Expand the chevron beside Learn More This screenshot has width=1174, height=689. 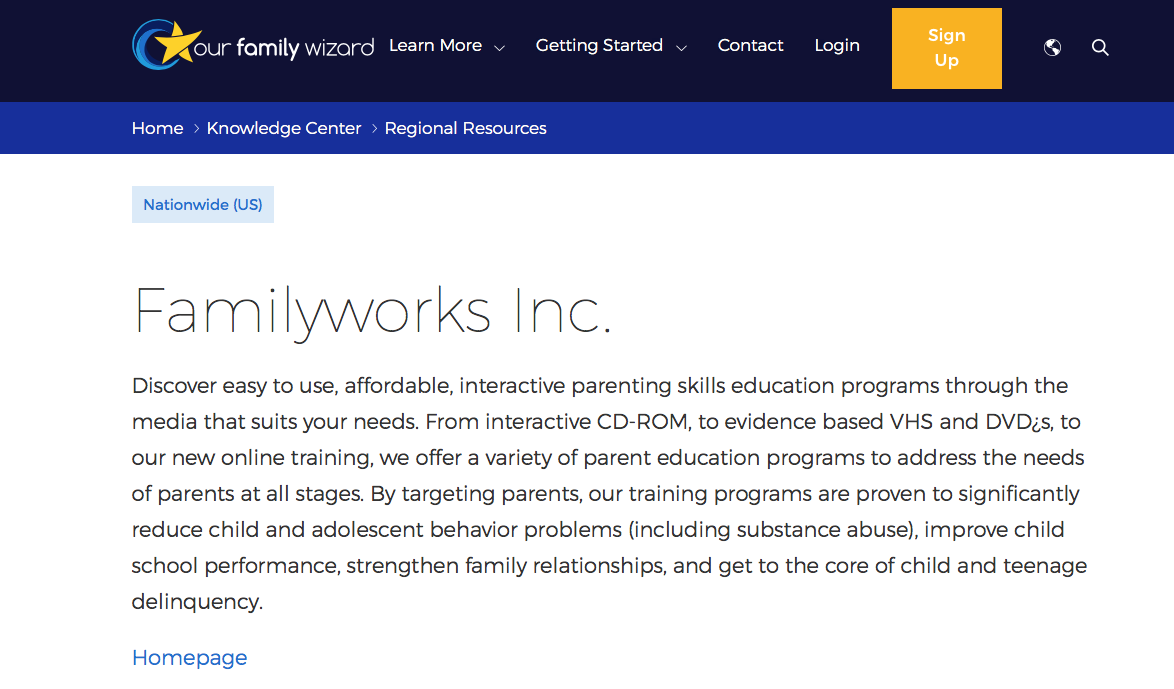(x=500, y=48)
